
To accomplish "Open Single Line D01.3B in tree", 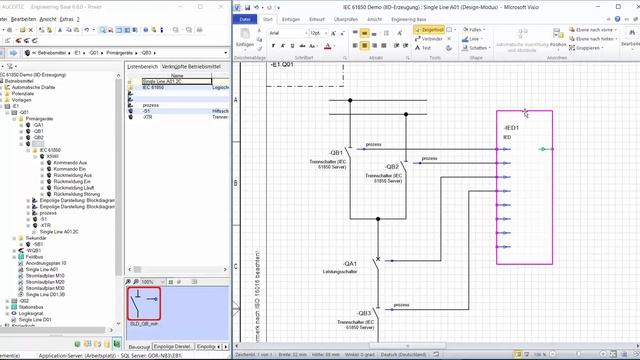I will (45, 294).
